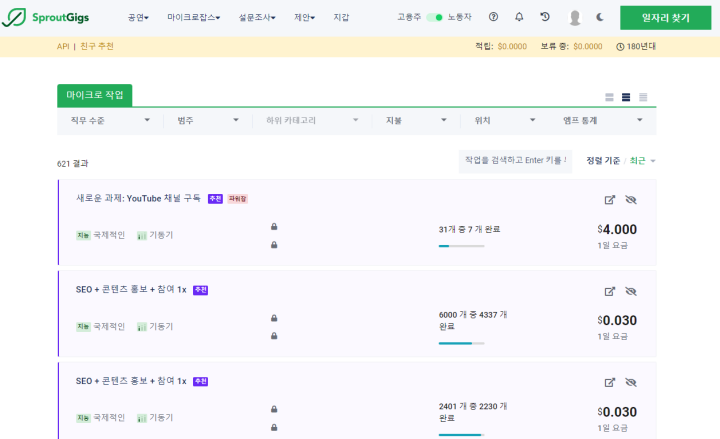This screenshot has width=720, height=439.
Task: Switch to the compact list view icon
Action: point(643,97)
